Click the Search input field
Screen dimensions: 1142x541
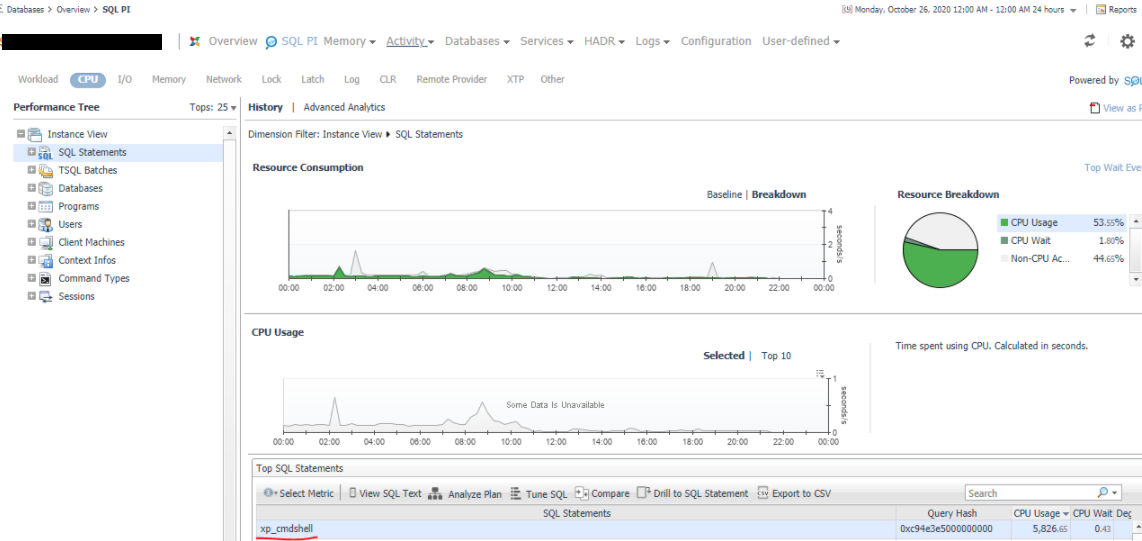coord(1030,493)
